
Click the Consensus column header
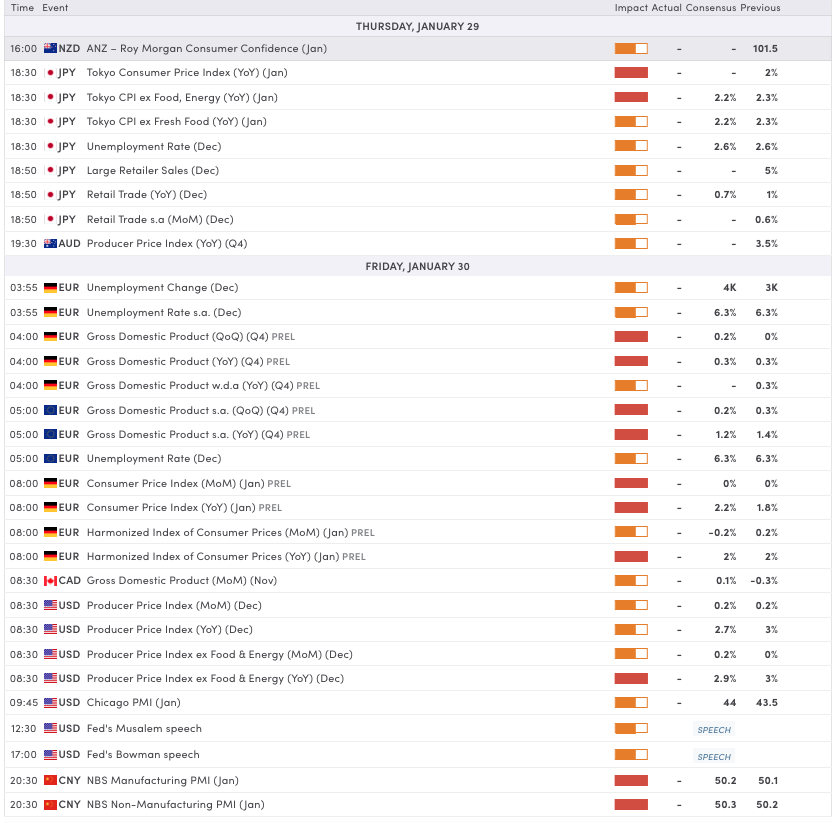click(x=711, y=7)
